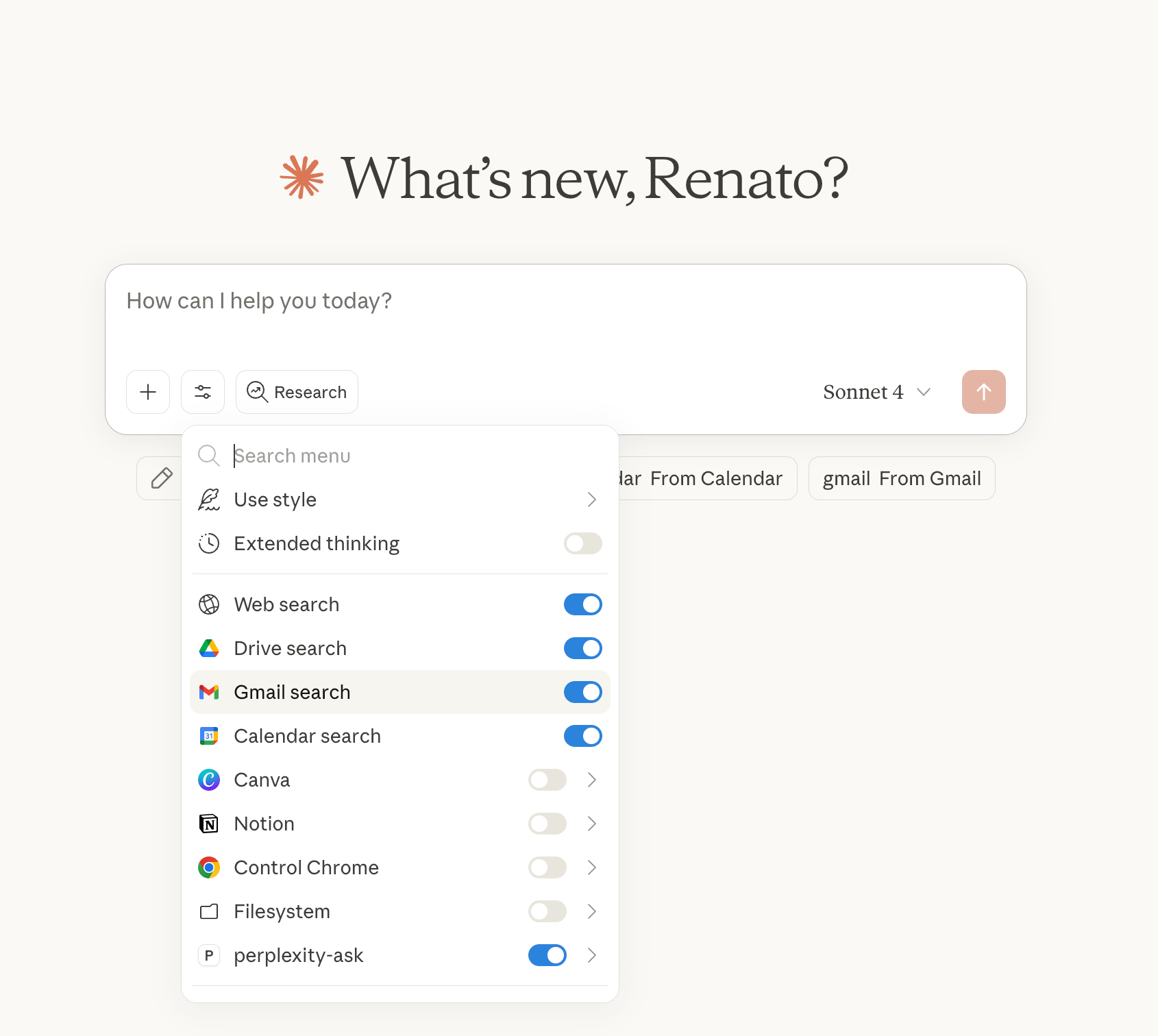1158x1036 pixels.
Task: Click the Control Chrome label text
Action: click(x=306, y=867)
